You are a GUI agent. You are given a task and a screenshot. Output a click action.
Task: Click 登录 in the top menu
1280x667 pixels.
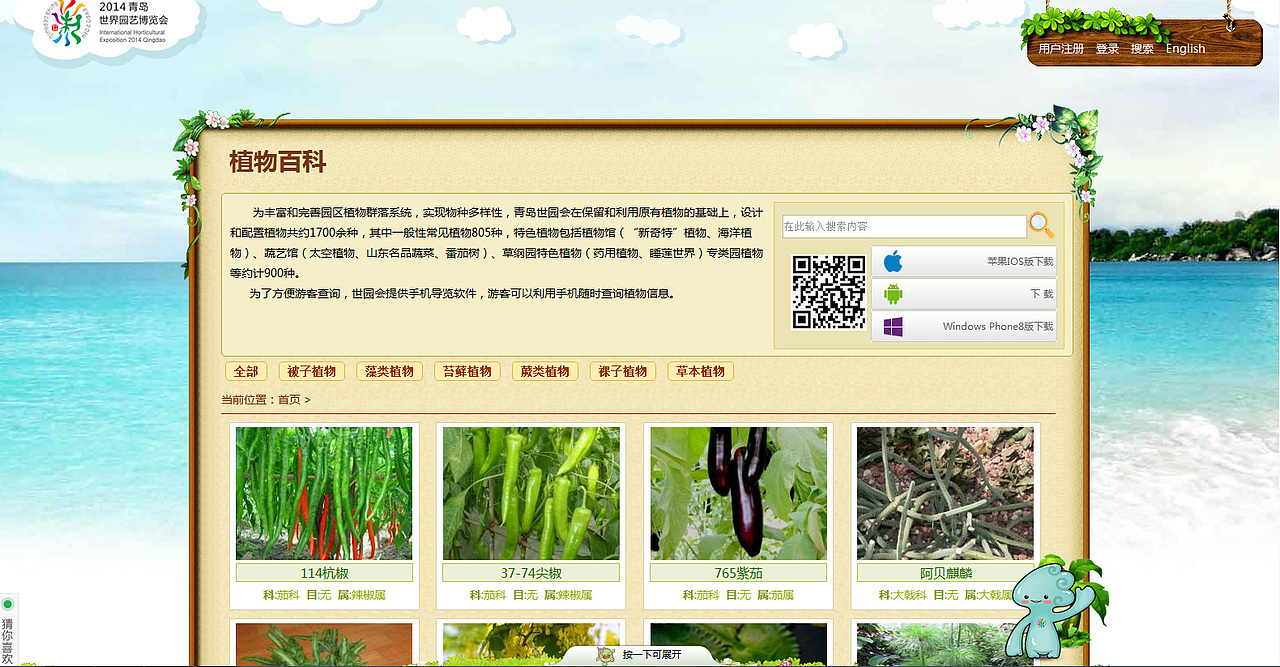tap(1108, 48)
